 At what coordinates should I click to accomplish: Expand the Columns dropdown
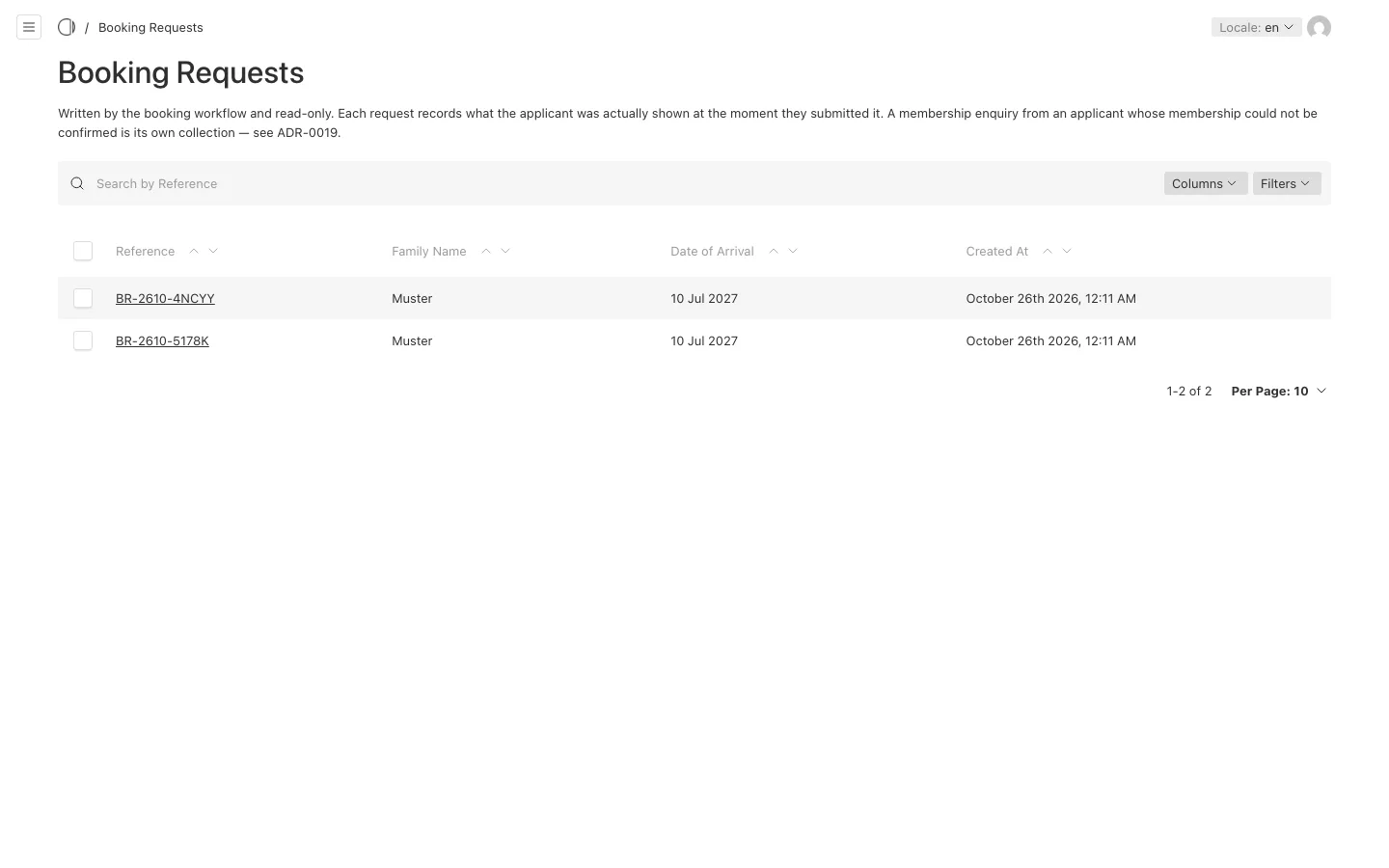1205,183
